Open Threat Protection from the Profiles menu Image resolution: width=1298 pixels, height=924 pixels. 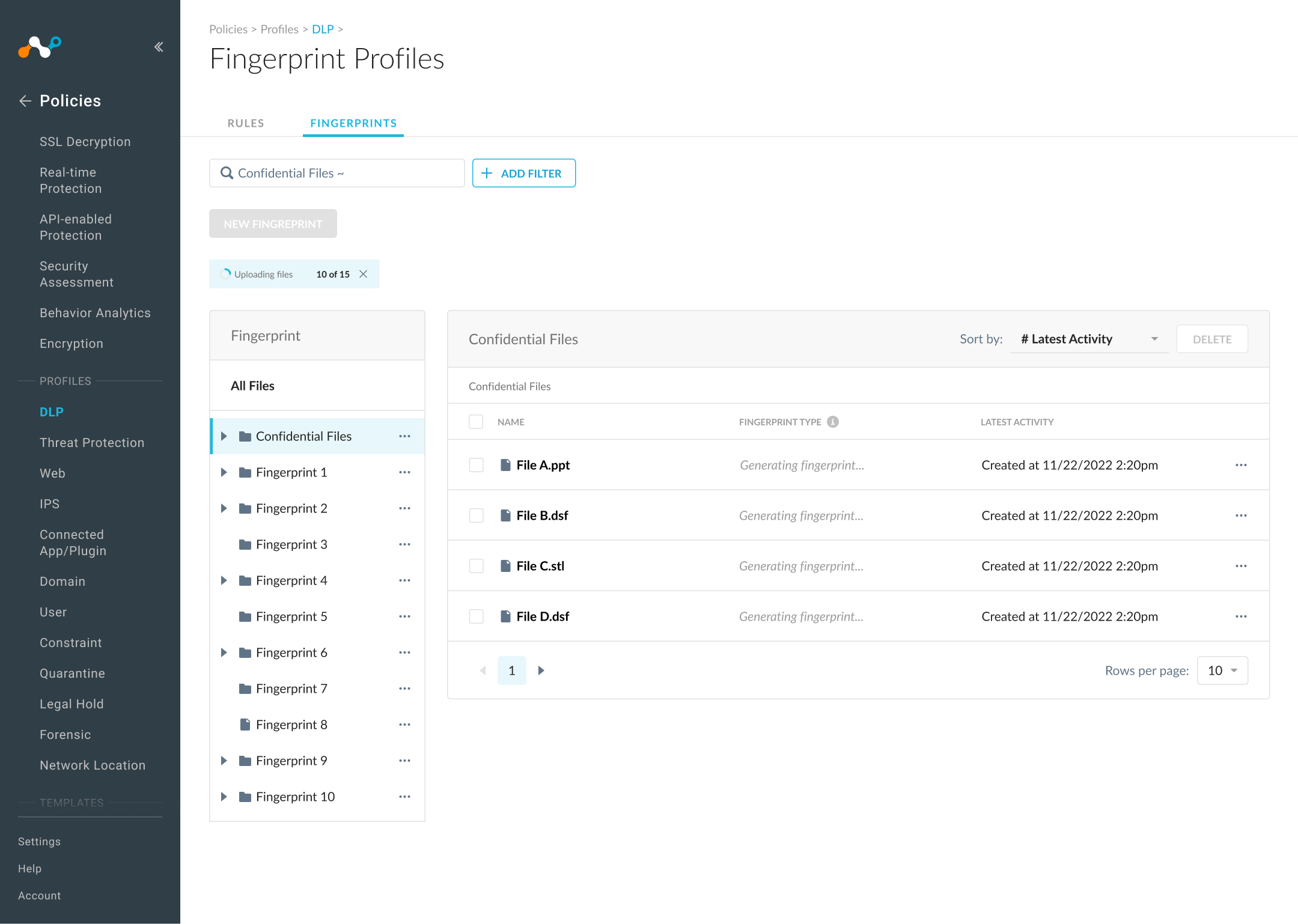pyautogui.click(x=91, y=443)
